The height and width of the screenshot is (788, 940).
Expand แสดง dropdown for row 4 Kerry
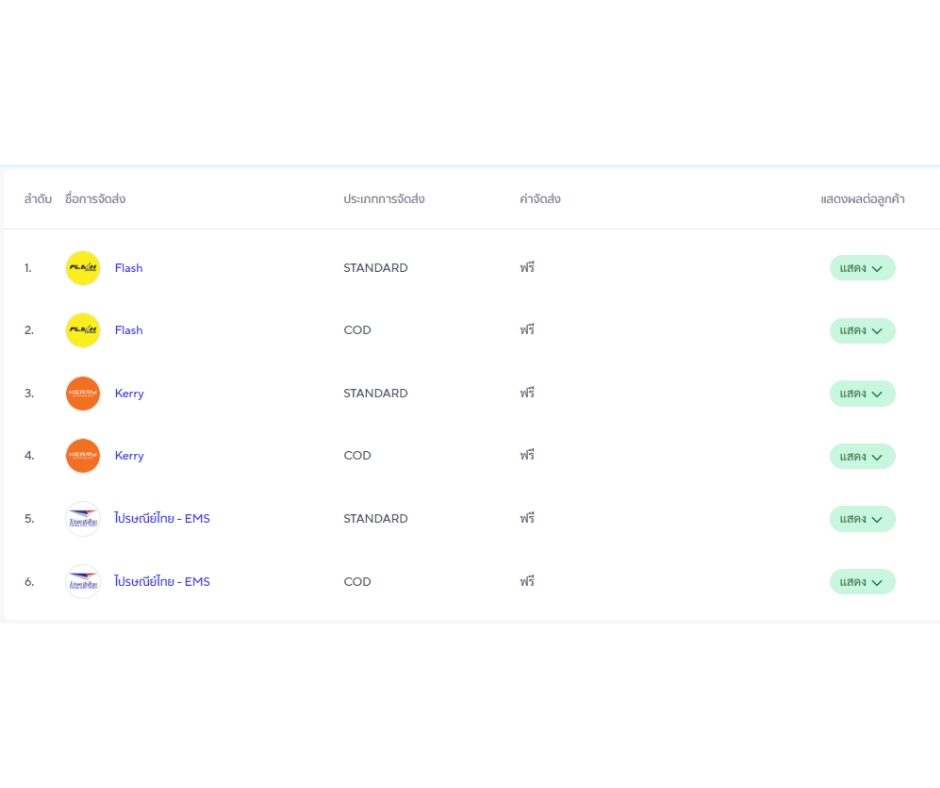pos(862,456)
